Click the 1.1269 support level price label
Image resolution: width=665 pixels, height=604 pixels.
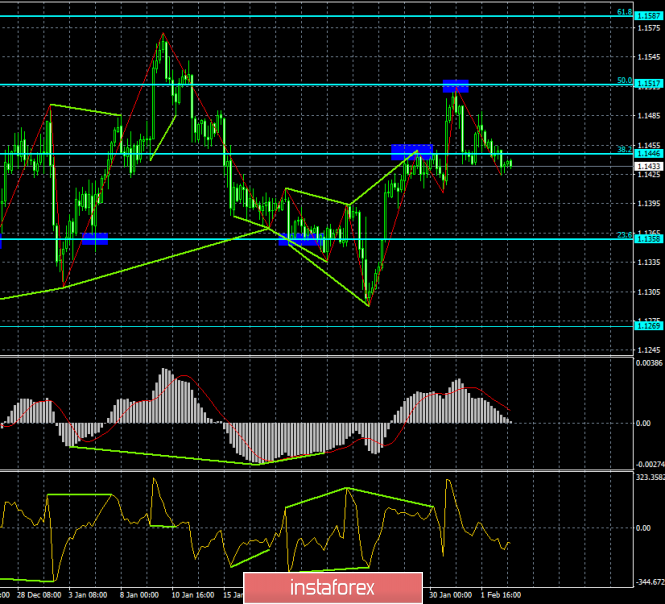pyautogui.click(x=648, y=325)
